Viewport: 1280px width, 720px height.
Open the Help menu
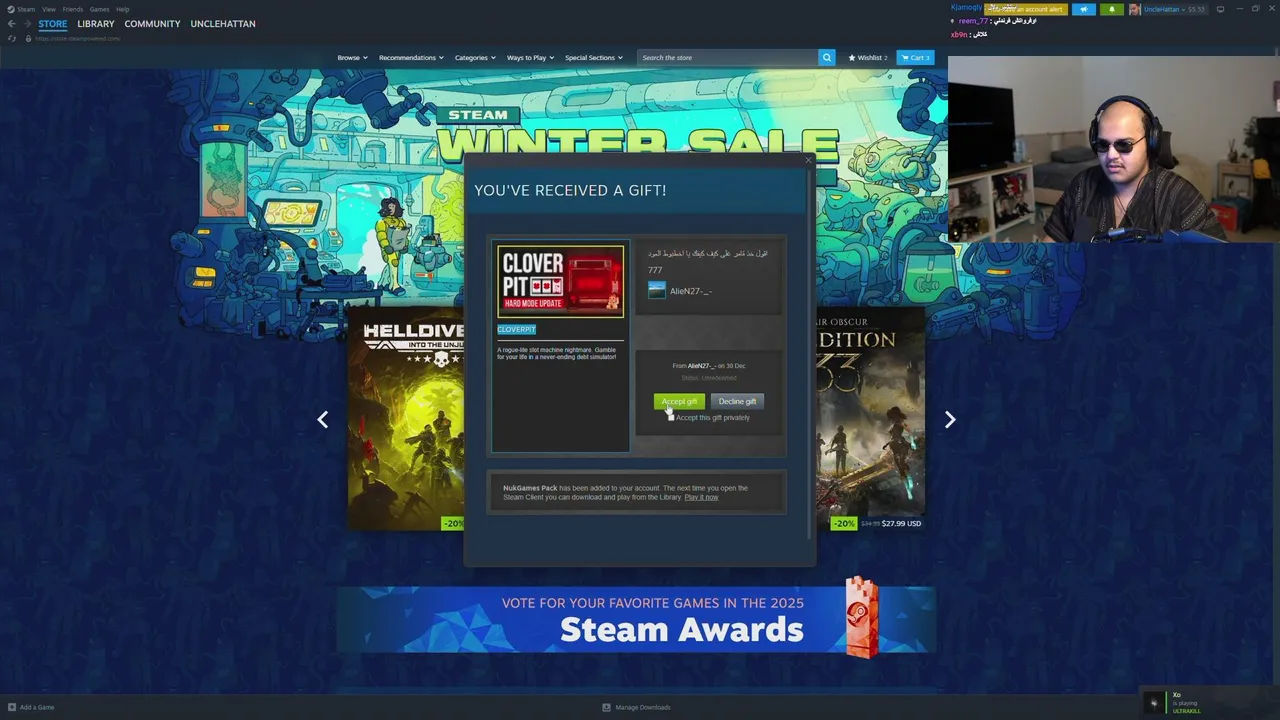[x=122, y=9]
